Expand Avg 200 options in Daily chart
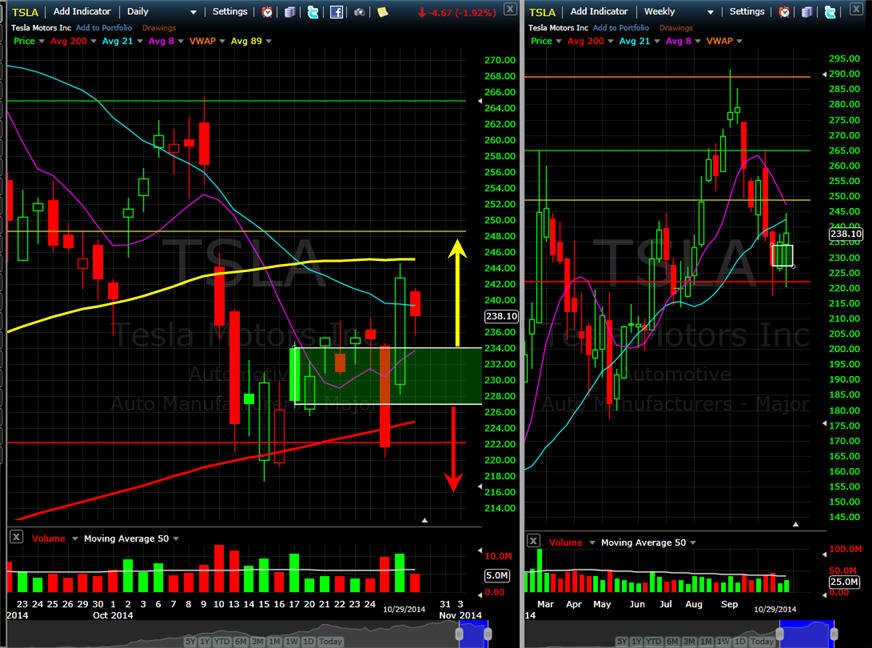The height and width of the screenshot is (648, 872). pyautogui.click(x=93, y=41)
